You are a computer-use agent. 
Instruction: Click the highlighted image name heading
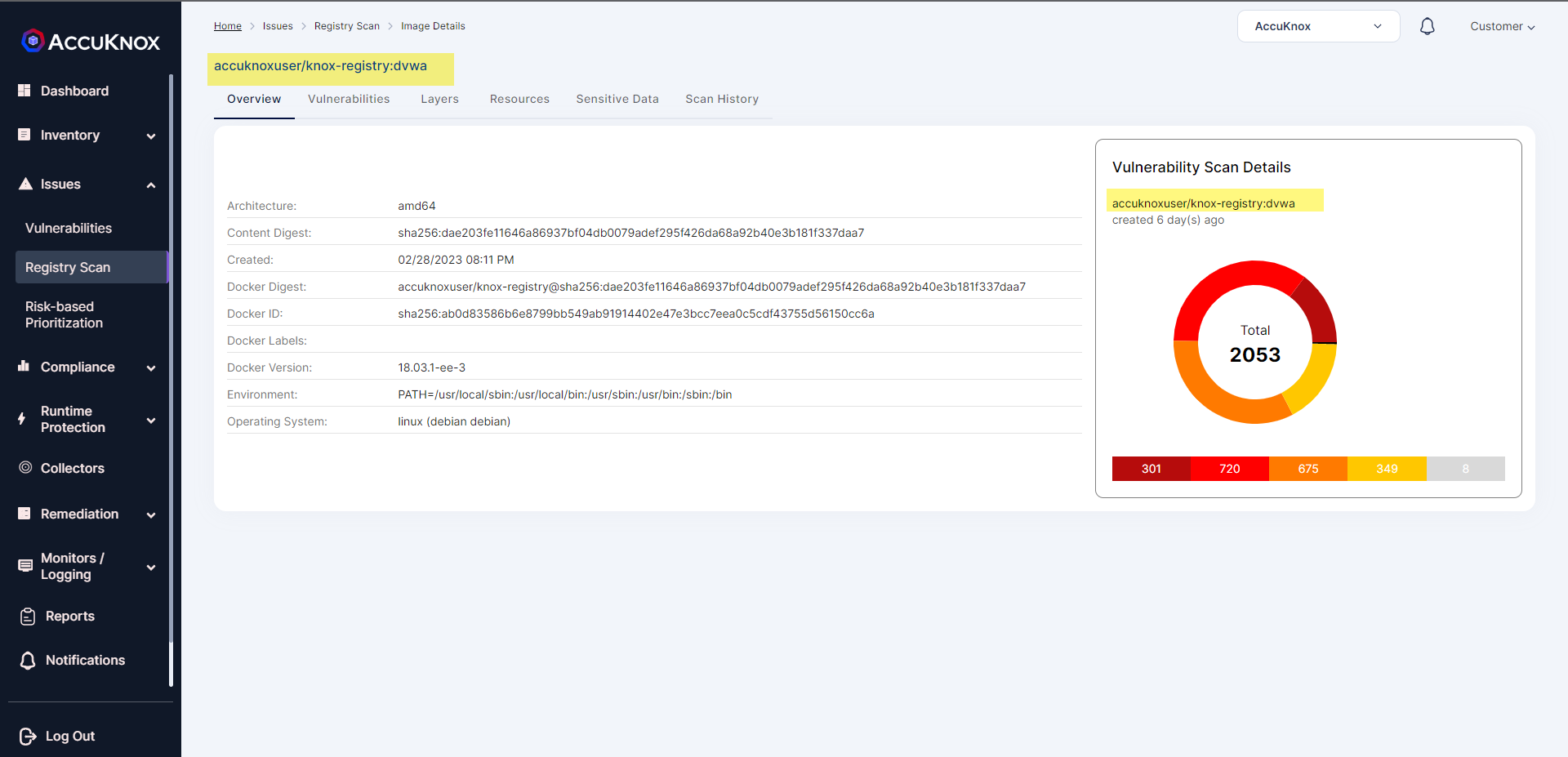coord(320,66)
